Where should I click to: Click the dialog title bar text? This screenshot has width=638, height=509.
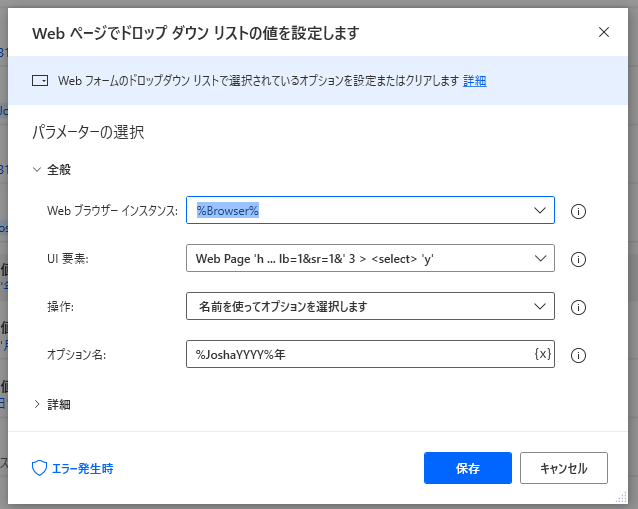click(x=195, y=33)
